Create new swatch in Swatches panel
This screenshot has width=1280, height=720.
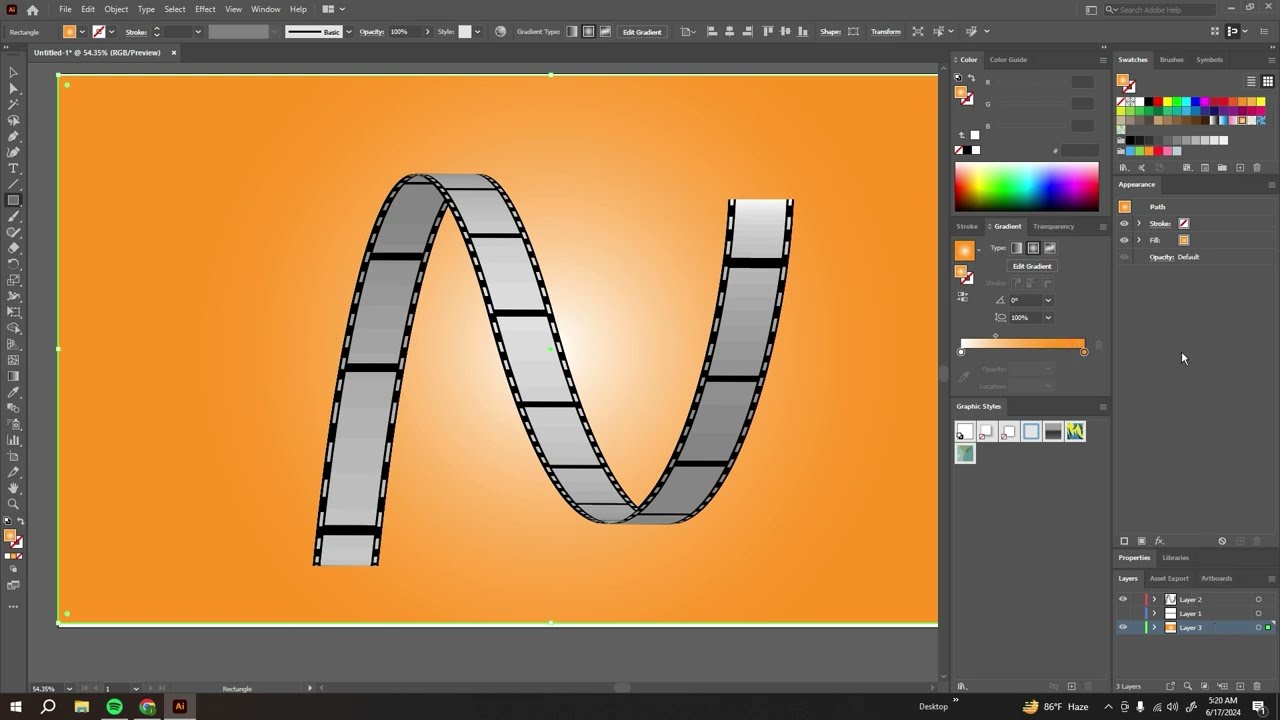click(x=1240, y=168)
